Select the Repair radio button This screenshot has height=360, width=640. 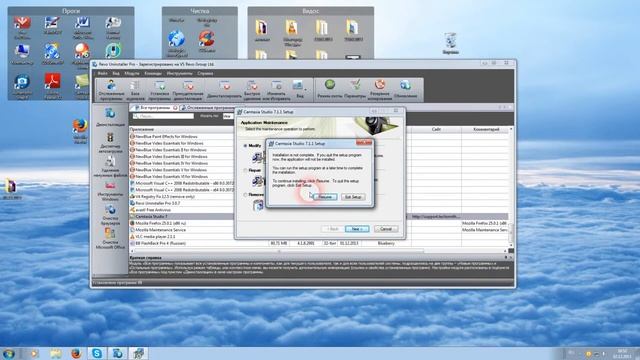click(245, 170)
